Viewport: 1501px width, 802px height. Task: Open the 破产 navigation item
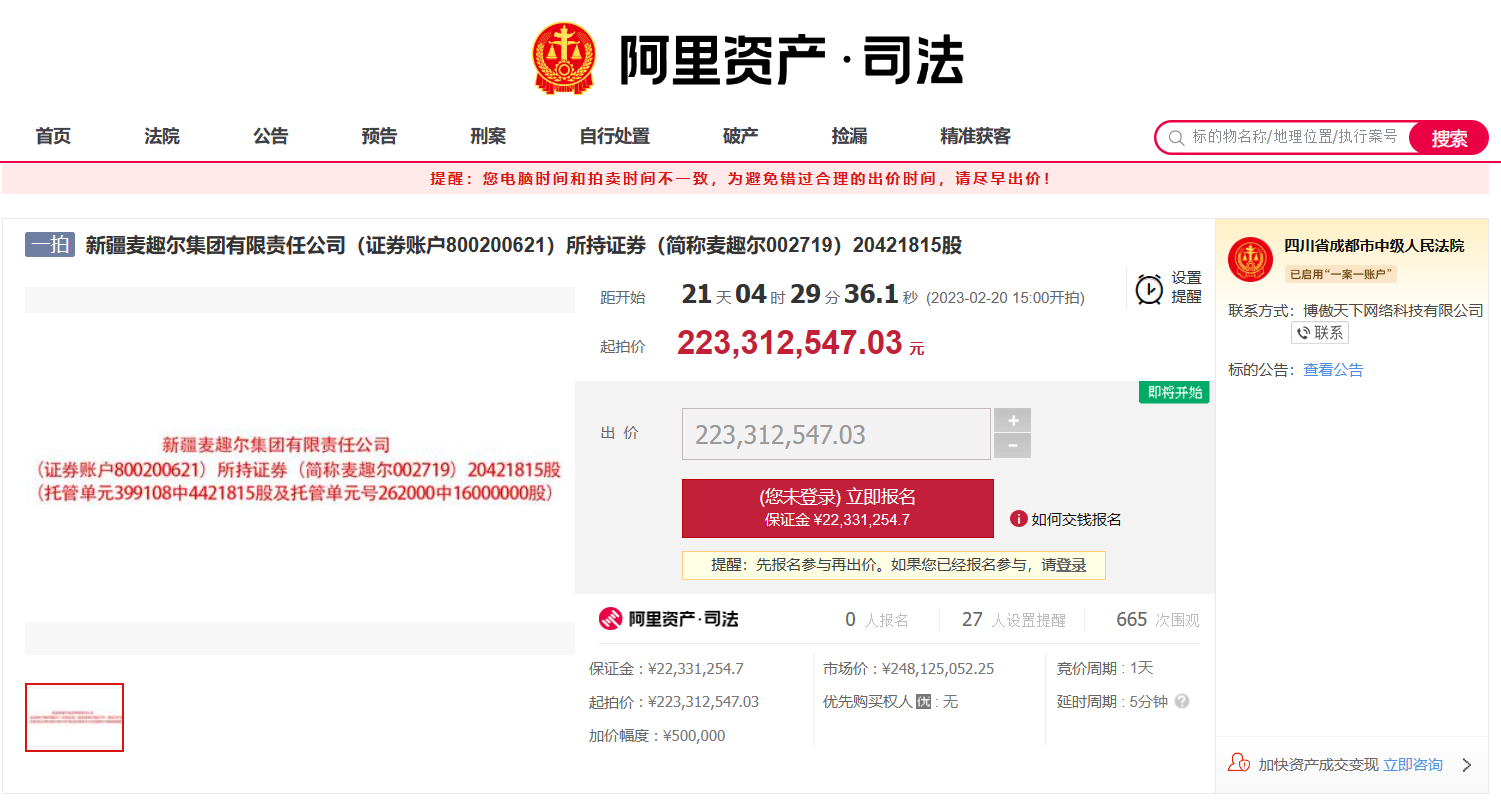[x=741, y=136]
